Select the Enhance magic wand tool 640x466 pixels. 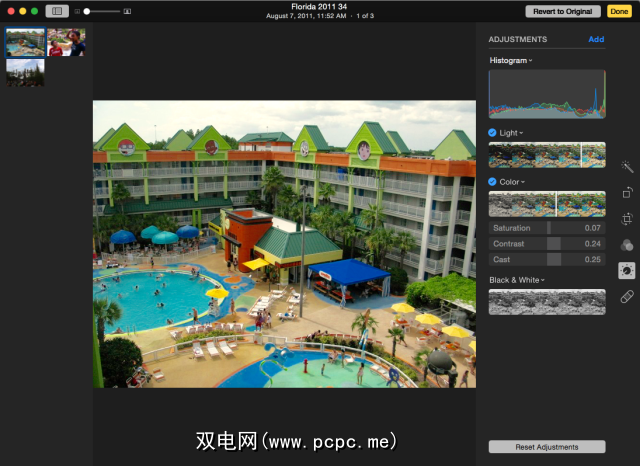(x=627, y=166)
